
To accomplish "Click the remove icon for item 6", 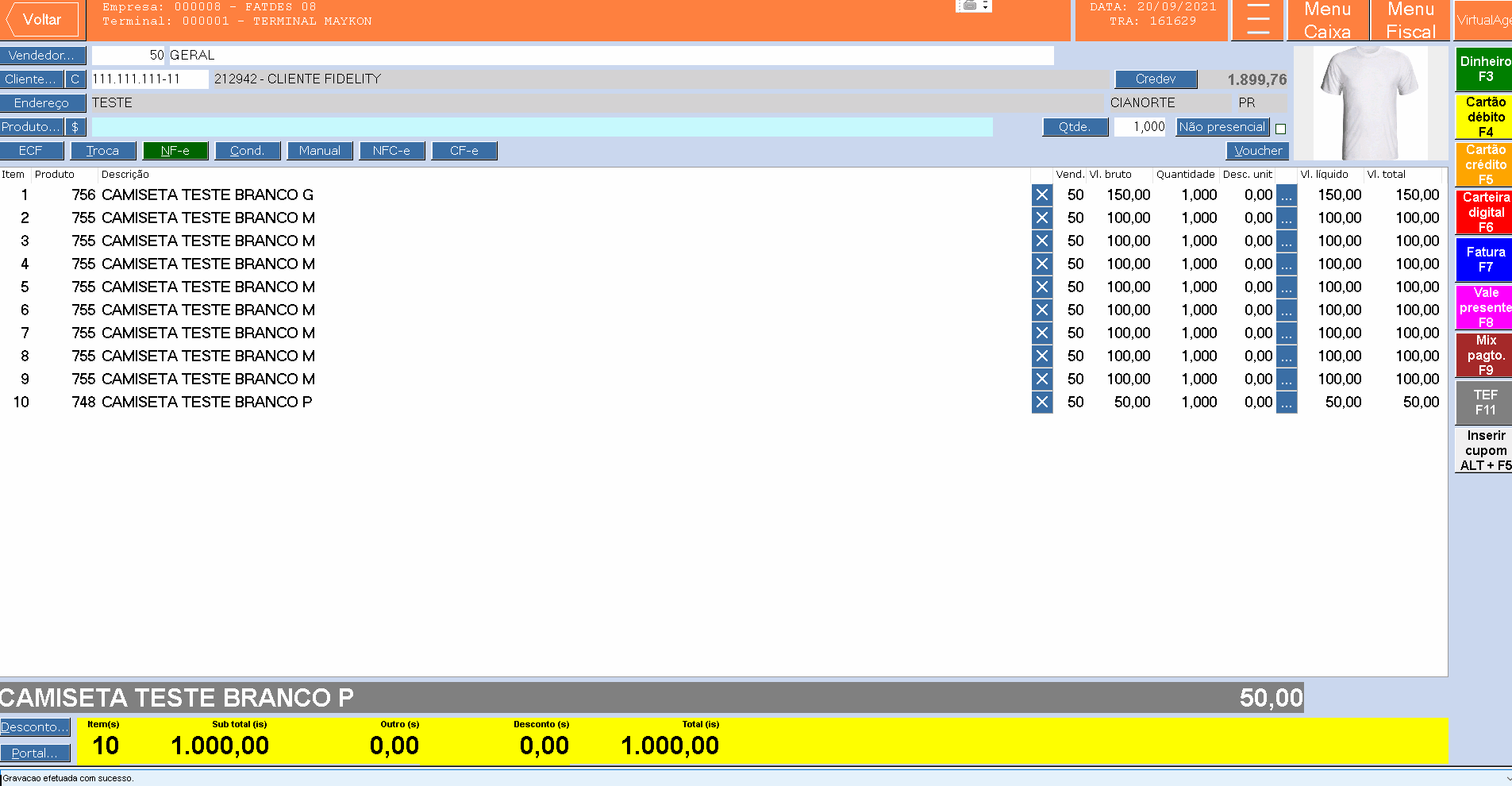I will [x=1042, y=310].
